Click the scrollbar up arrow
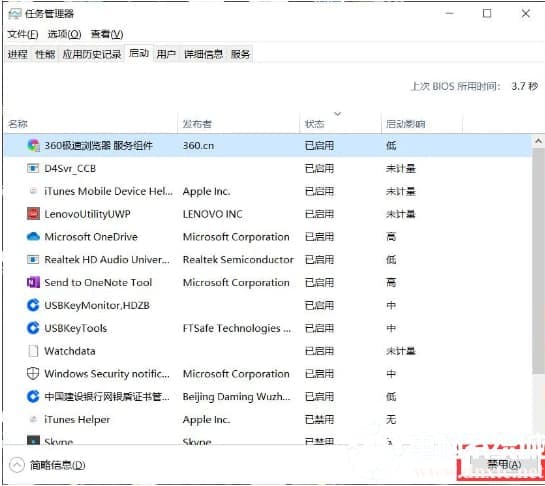Viewport: 545px width, 486px height. (x=538, y=141)
